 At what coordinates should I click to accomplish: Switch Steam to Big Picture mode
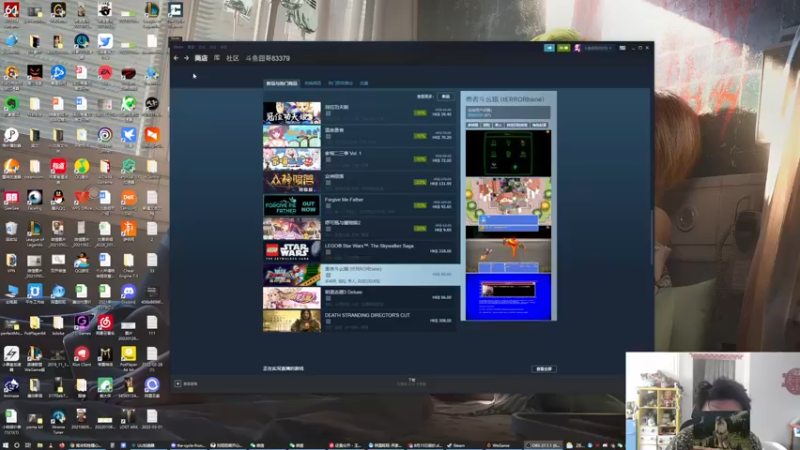tap(622, 48)
